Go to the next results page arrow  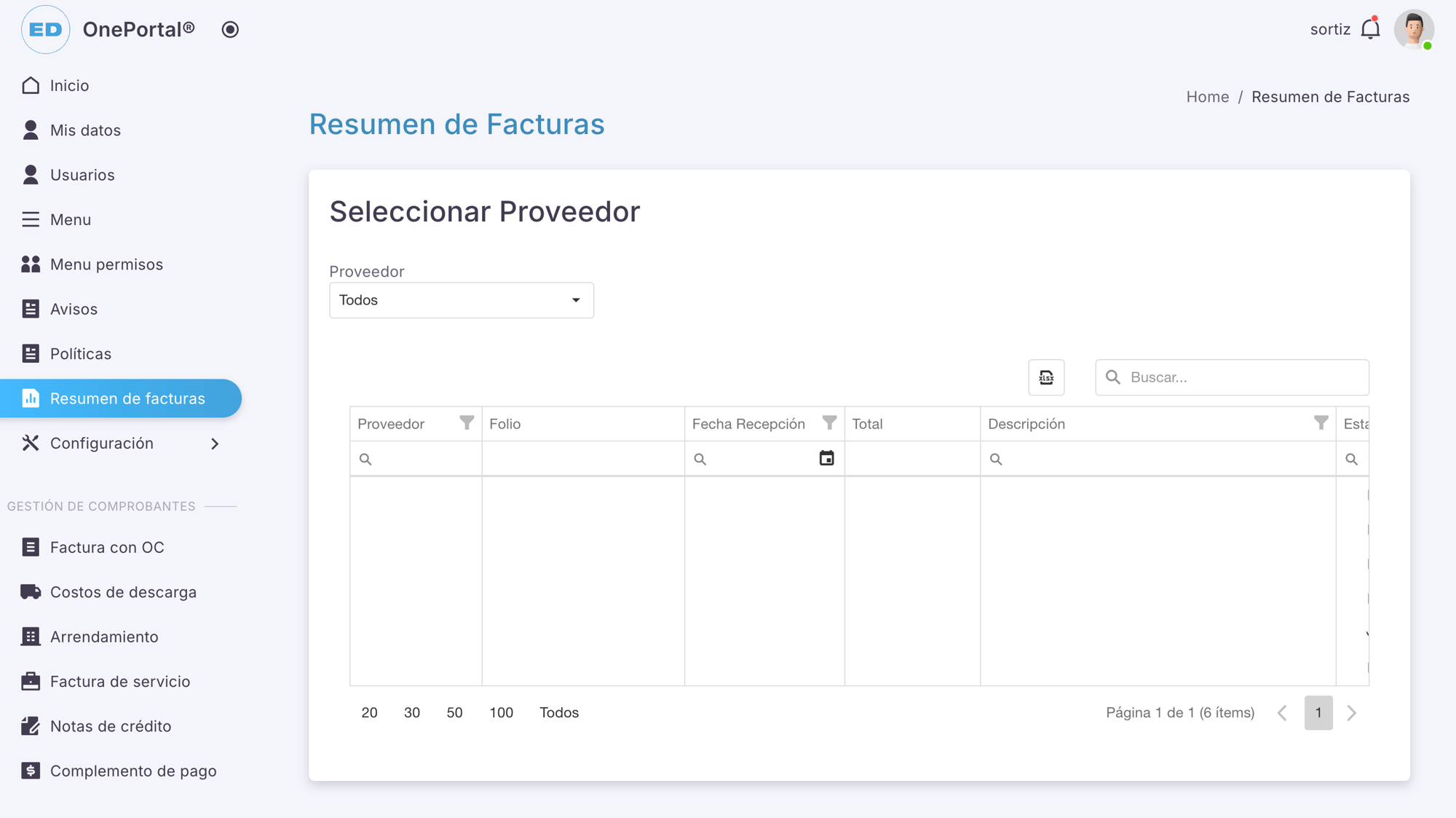1352,712
